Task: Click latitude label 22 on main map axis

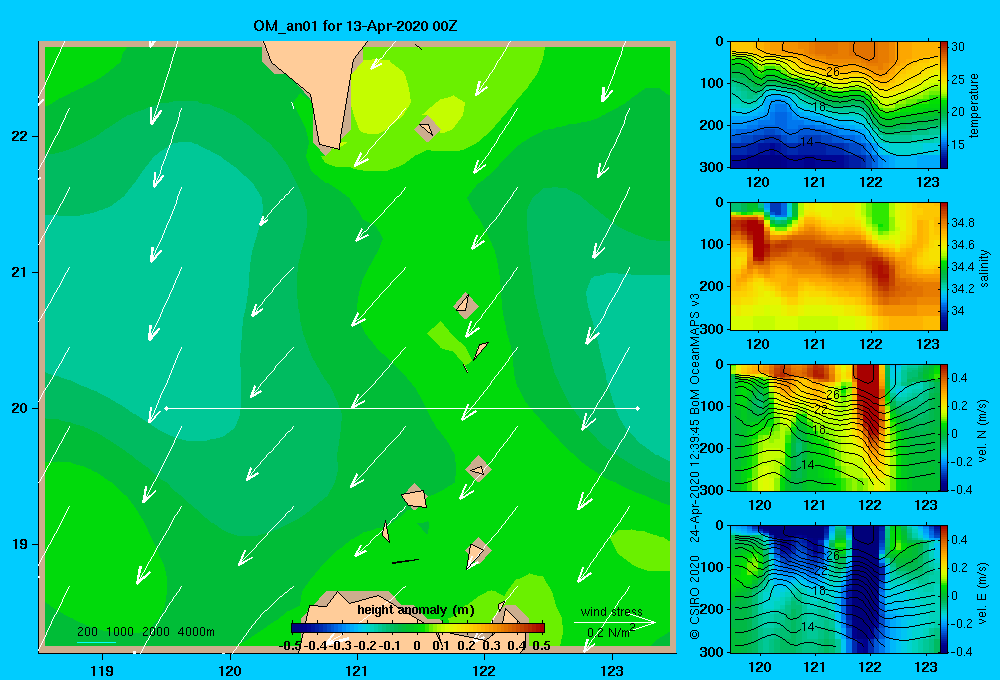Action: click(x=18, y=137)
